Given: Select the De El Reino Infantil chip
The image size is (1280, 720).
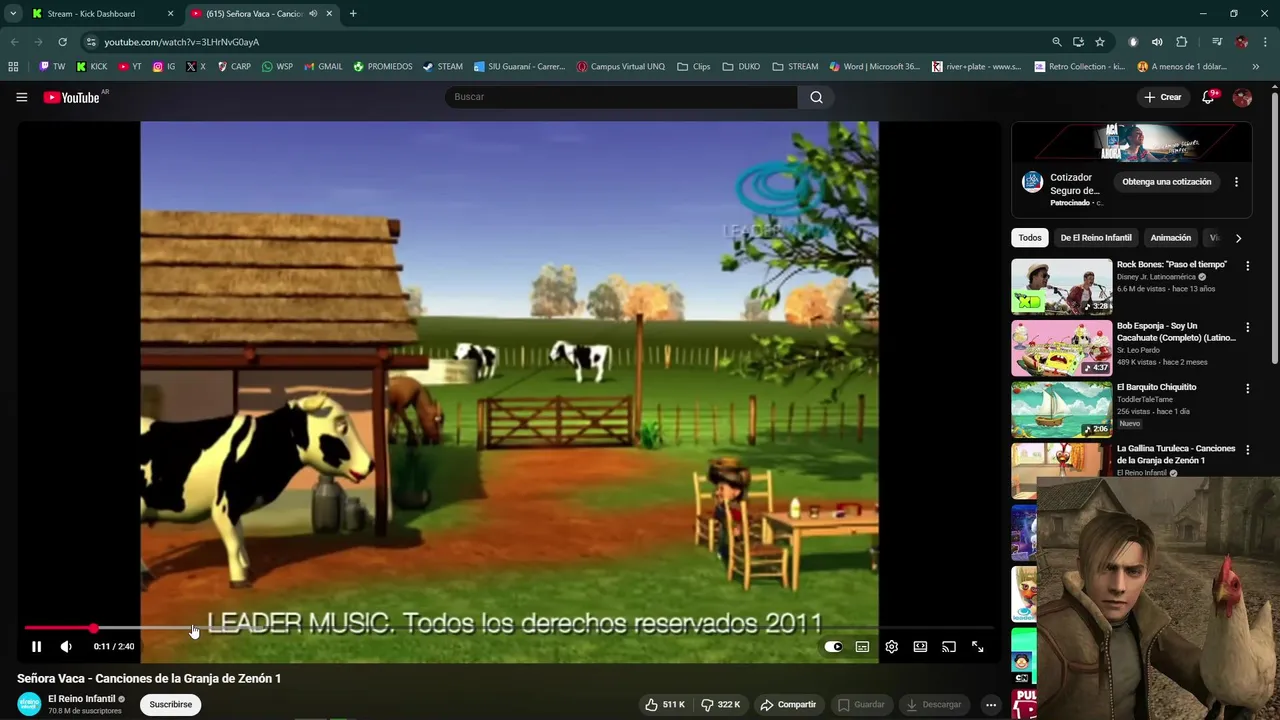Looking at the screenshot, I should coord(1096,238).
